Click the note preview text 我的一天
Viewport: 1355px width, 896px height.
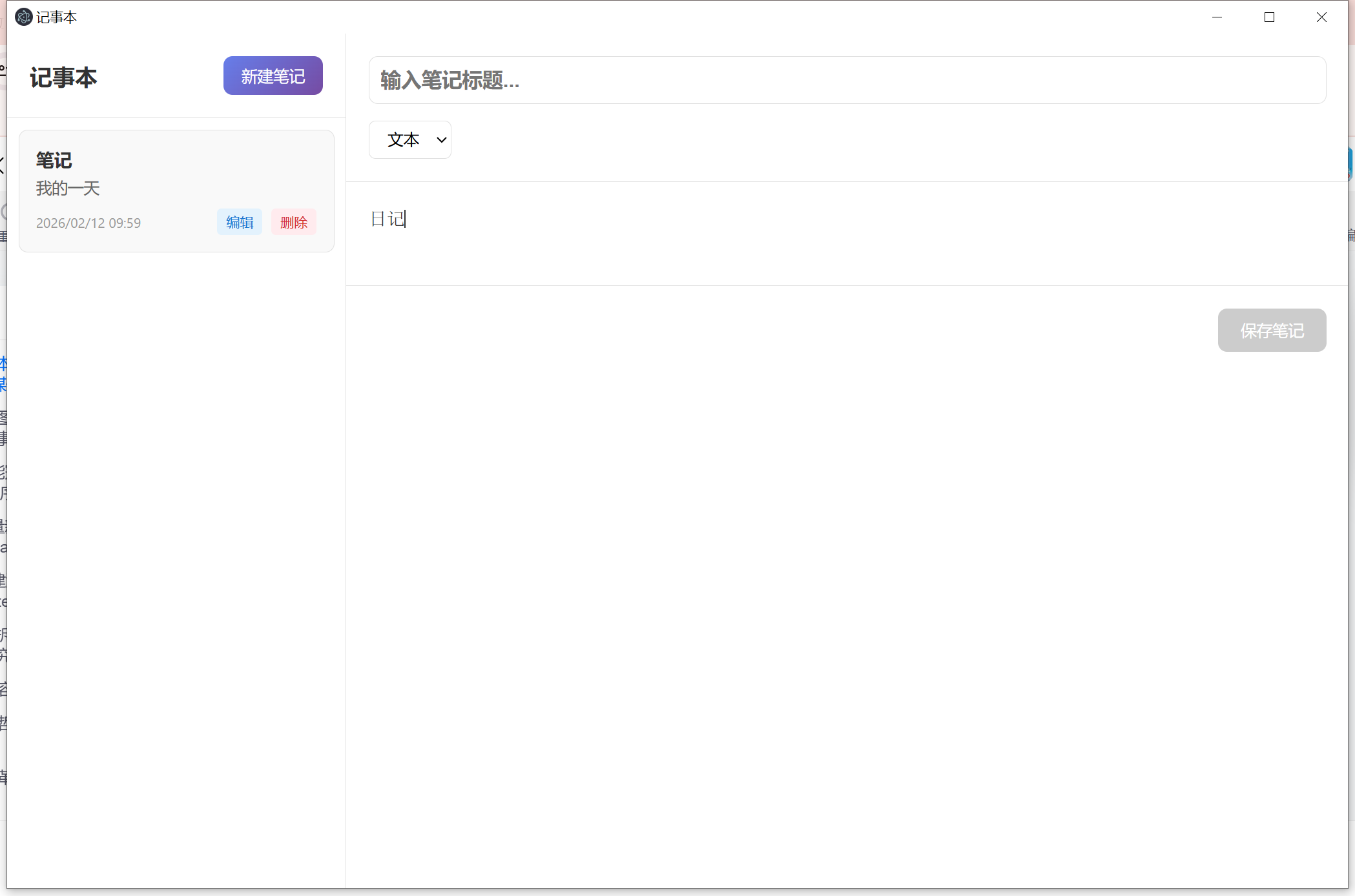tap(68, 188)
